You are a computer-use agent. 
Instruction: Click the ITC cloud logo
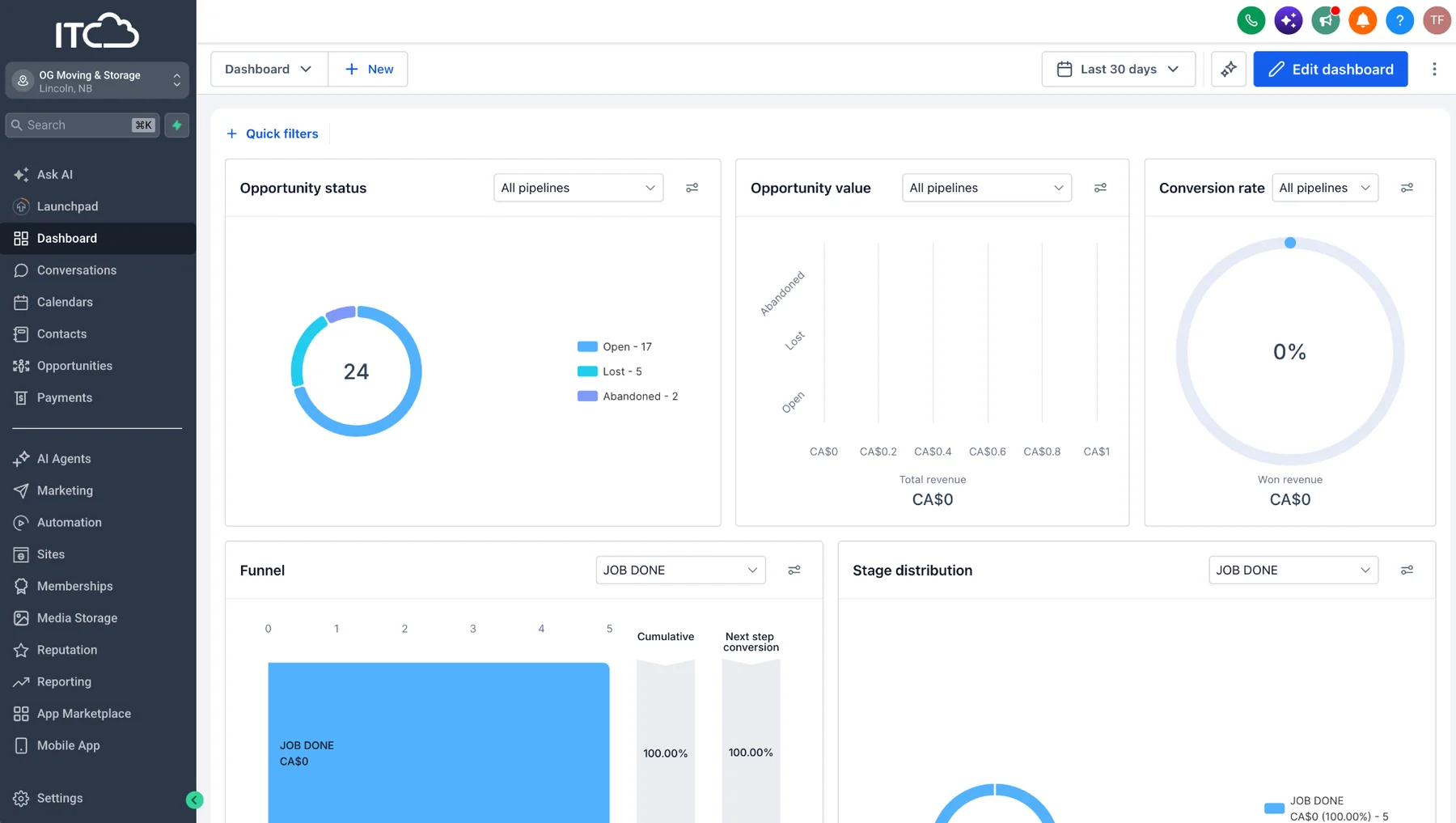coord(97,31)
